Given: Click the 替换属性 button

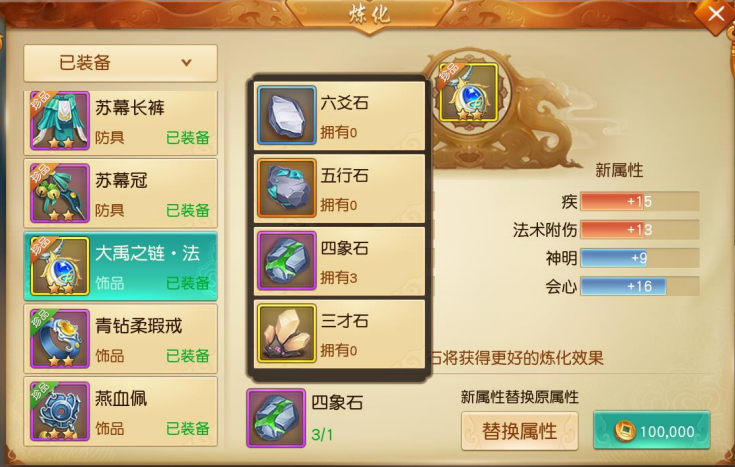Looking at the screenshot, I should 519,431.
